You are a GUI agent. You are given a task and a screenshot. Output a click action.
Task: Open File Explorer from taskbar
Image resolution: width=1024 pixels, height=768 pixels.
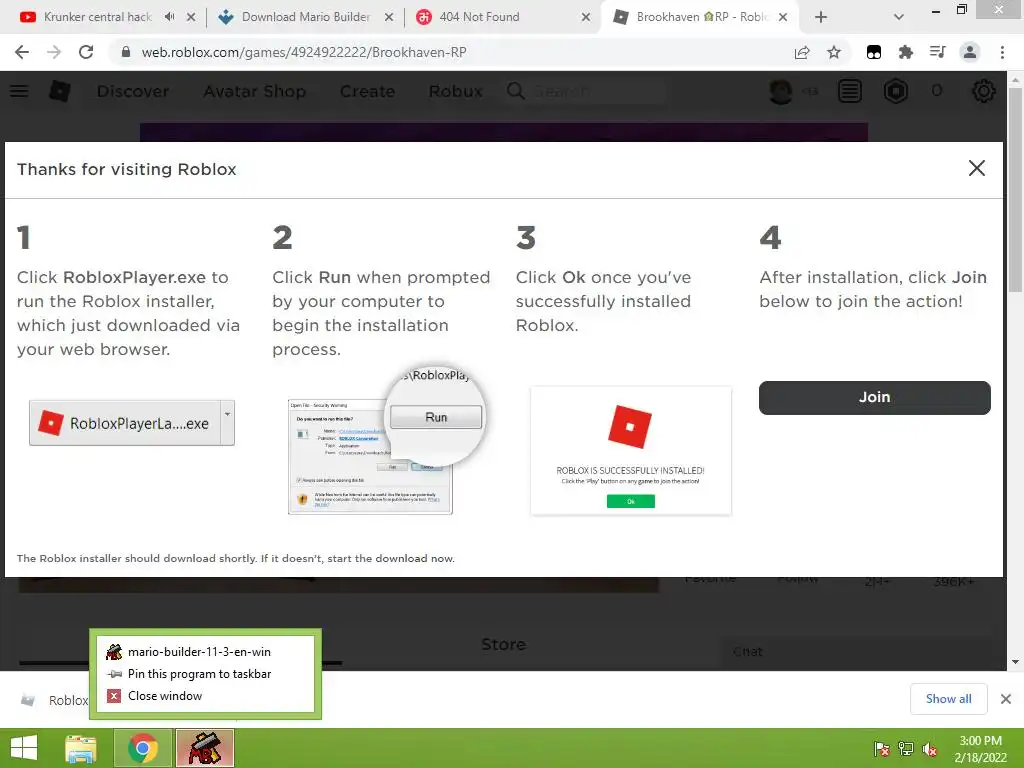click(81, 748)
